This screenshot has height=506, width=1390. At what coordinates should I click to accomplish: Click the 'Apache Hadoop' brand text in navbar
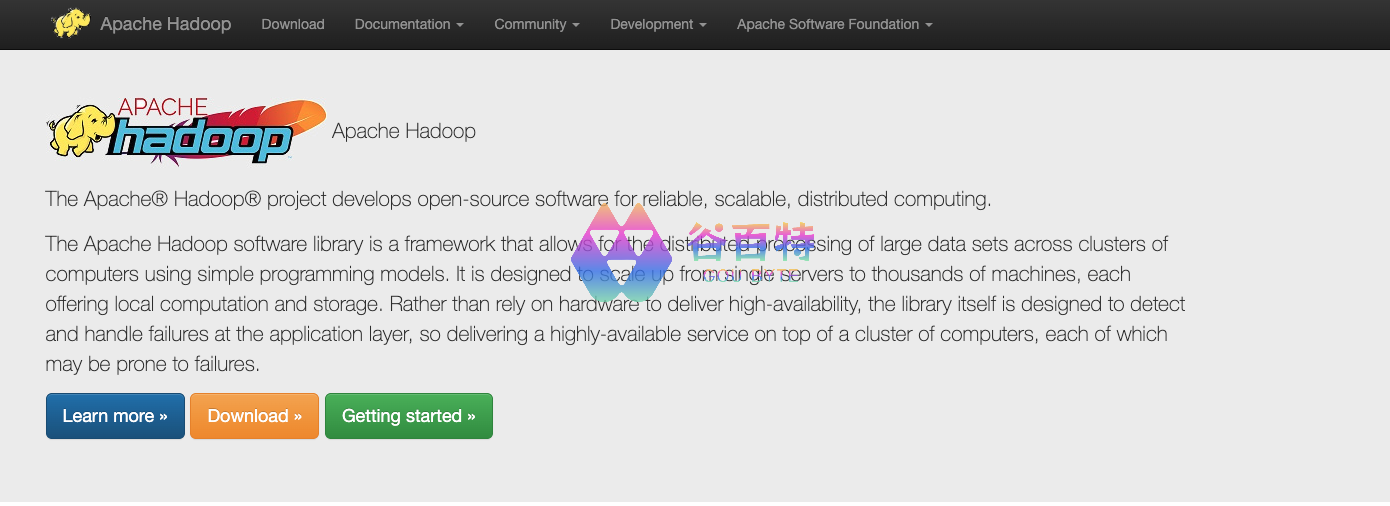(165, 24)
